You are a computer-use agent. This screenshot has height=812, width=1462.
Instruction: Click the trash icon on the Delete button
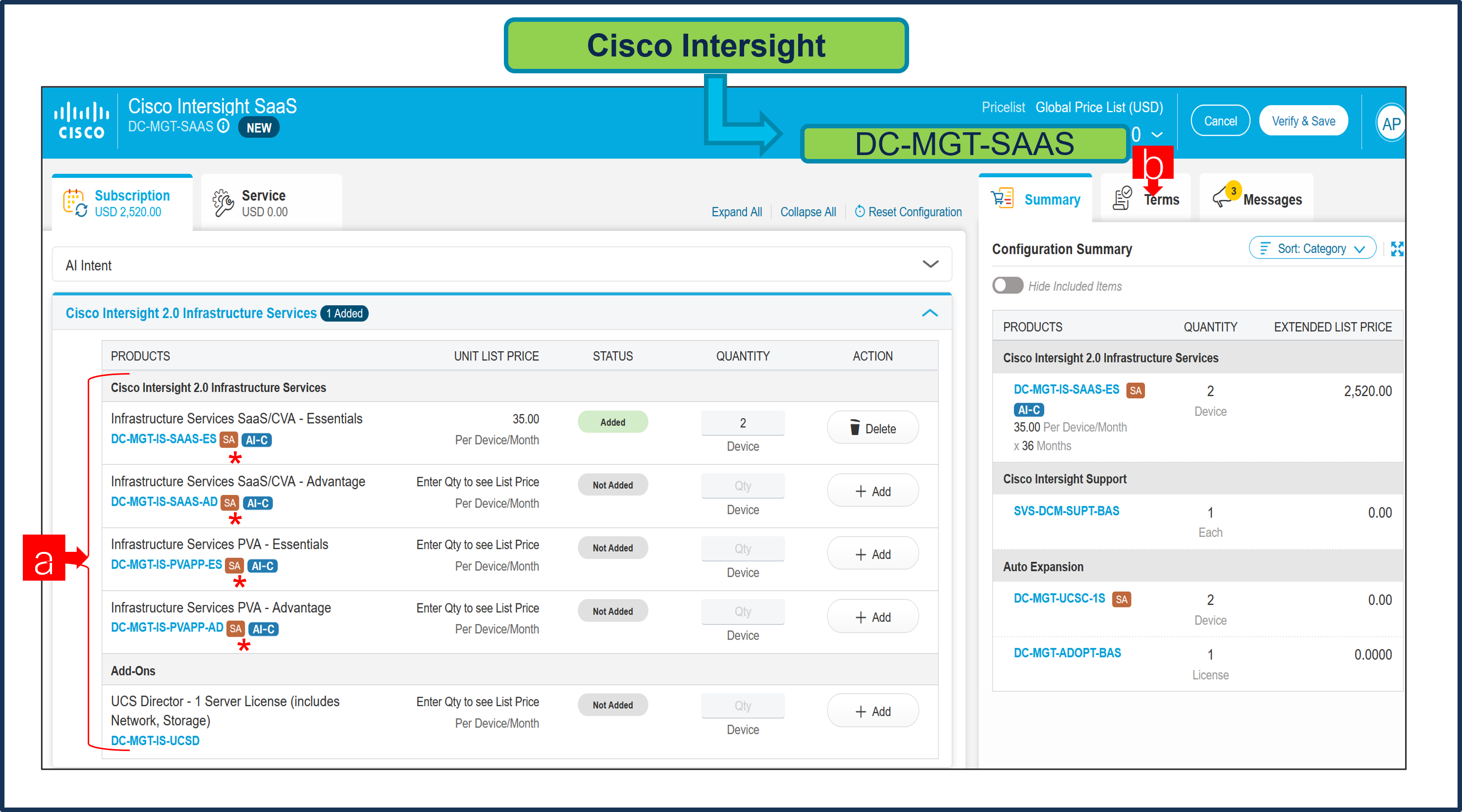pyautogui.click(x=854, y=428)
